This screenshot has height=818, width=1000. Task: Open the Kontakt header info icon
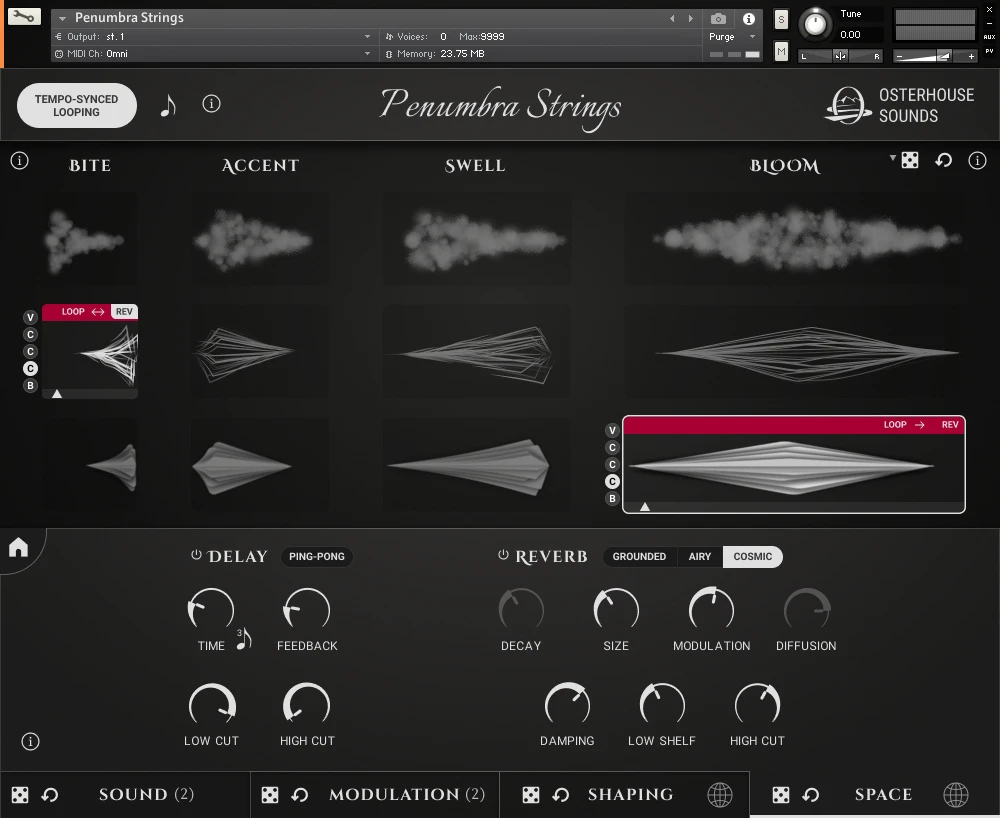pos(749,18)
